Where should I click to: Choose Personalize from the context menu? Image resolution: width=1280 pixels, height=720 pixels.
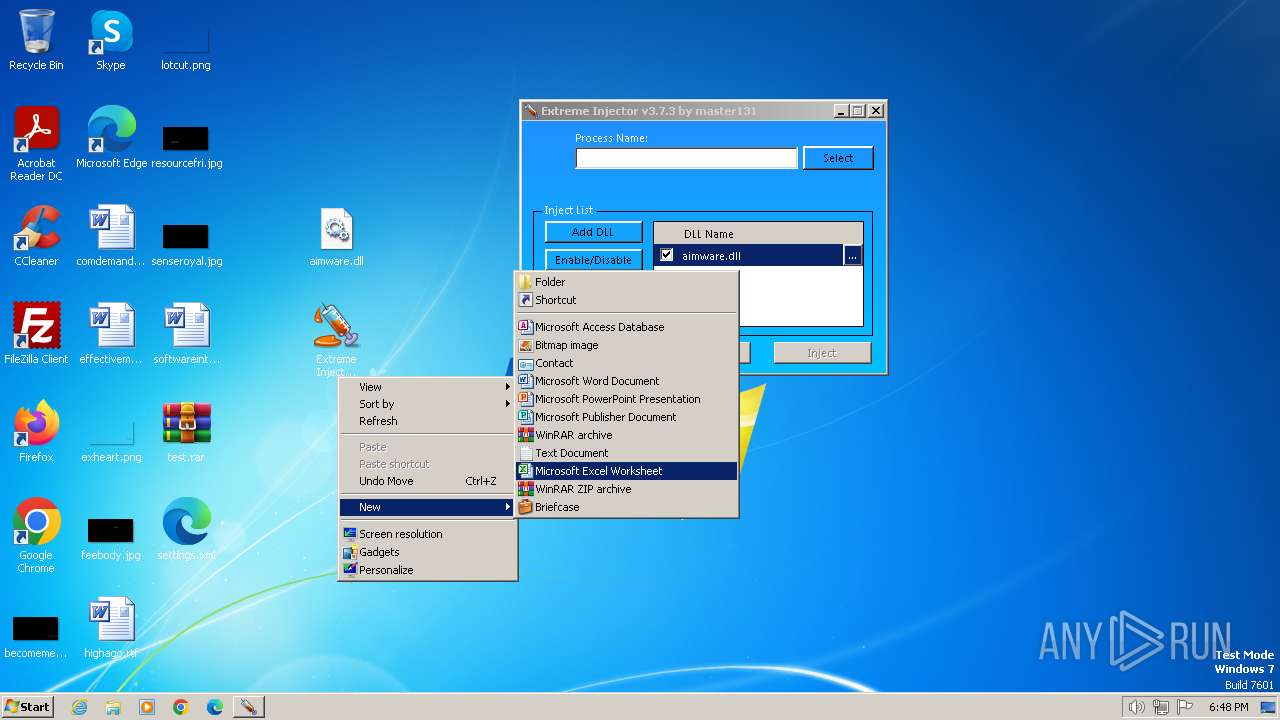pyautogui.click(x=428, y=570)
